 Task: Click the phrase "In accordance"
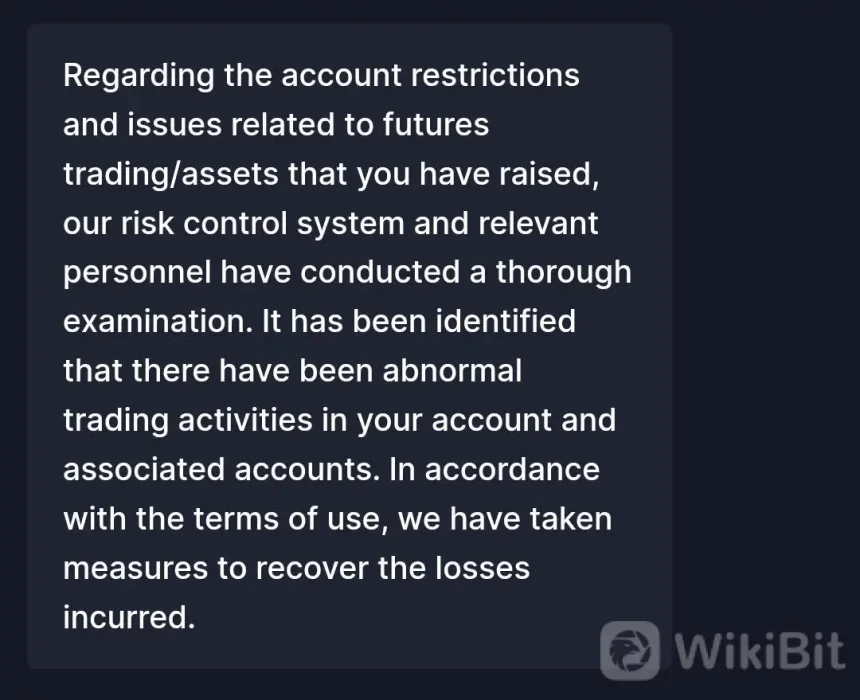point(494,470)
